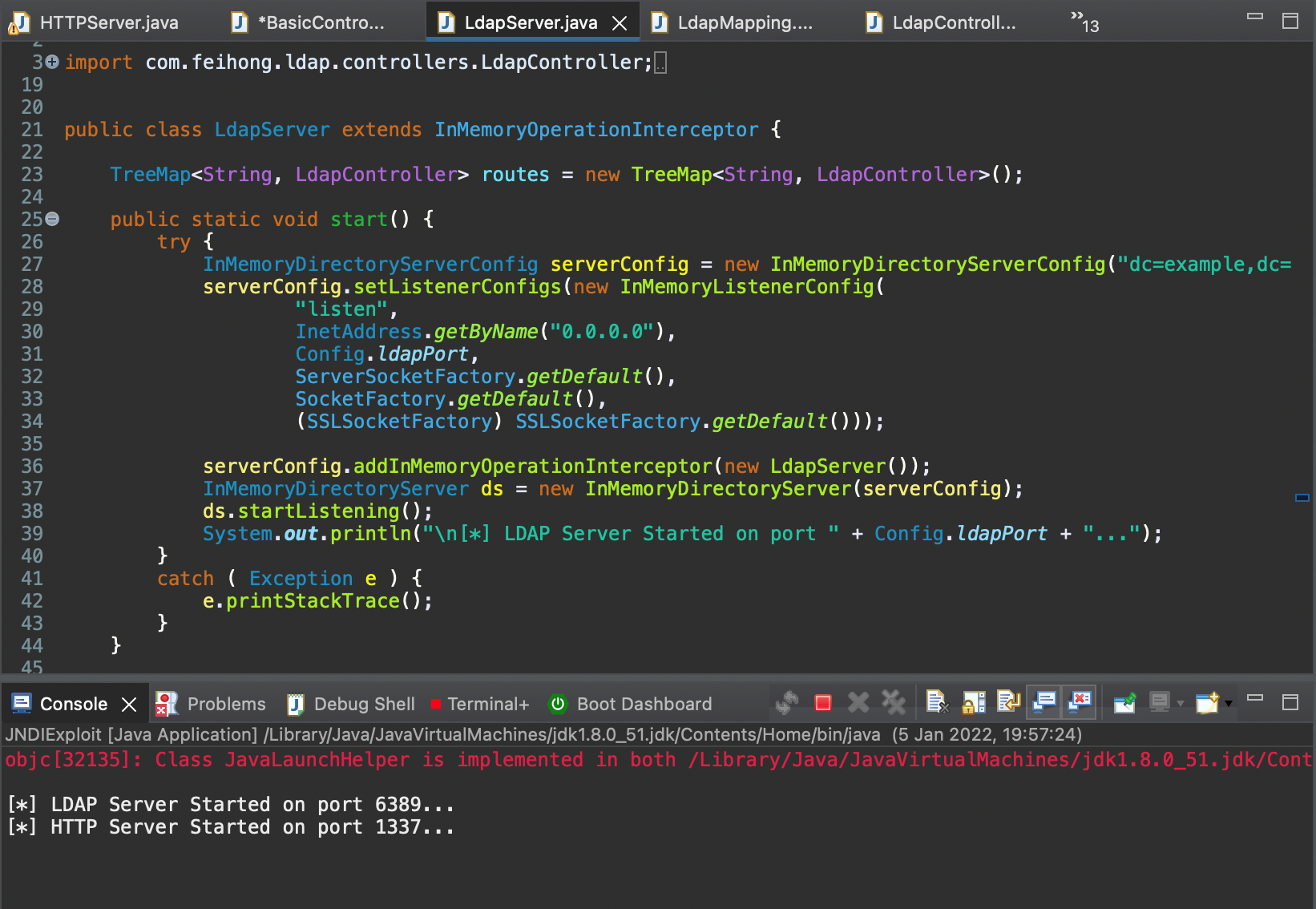
Task: Minimize the Console panel
Action: pyautogui.click(x=1255, y=698)
